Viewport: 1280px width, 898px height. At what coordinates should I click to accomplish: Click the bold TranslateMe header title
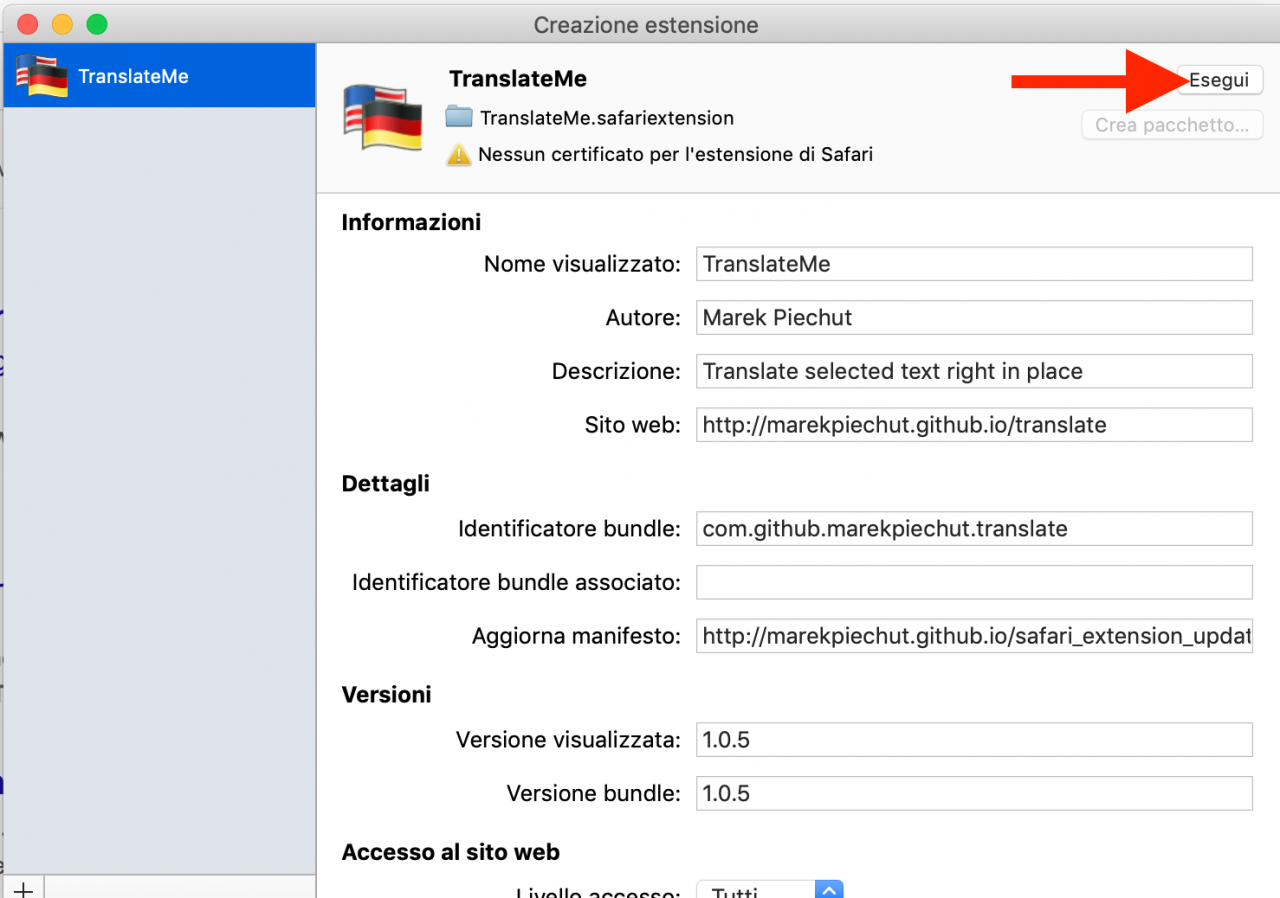pyautogui.click(x=518, y=79)
